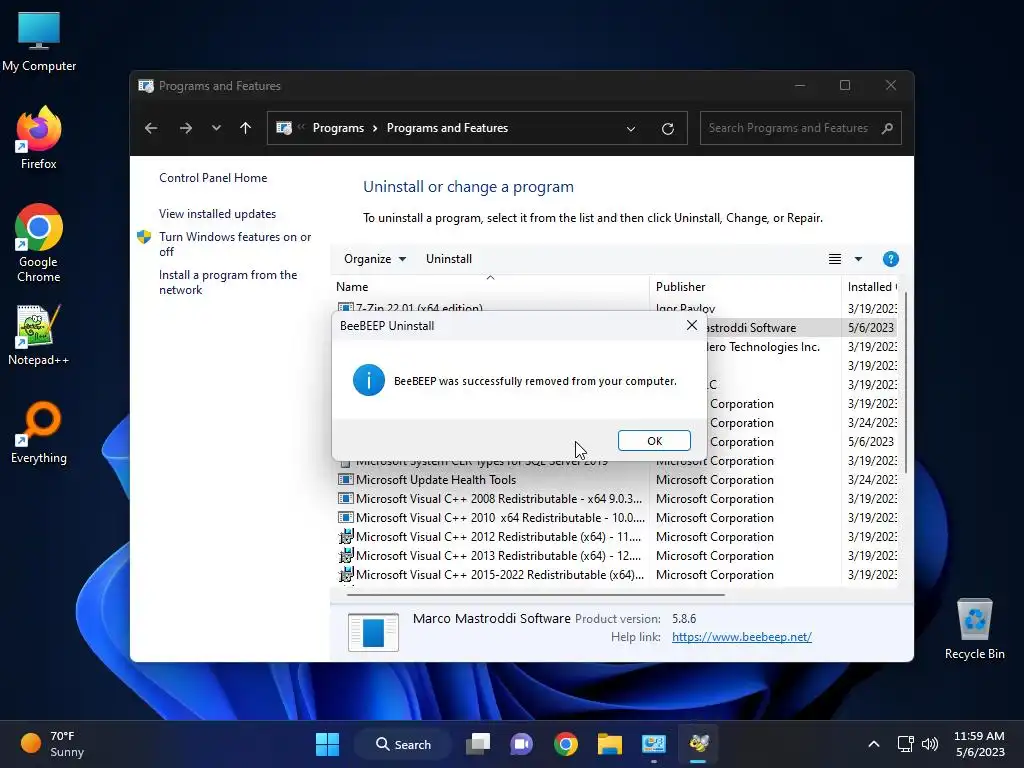Image resolution: width=1024 pixels, height=768 pixels.
Task: Open the Recycle Bin on the desktop
Action: click(974, 629)
